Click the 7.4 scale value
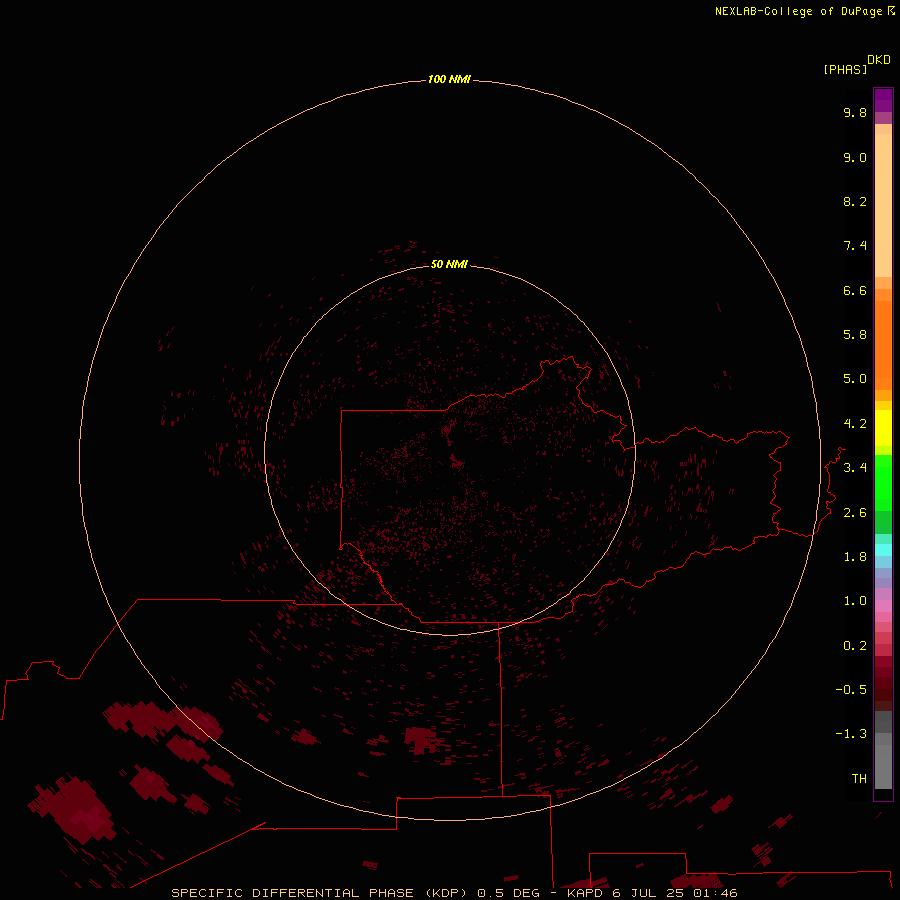900x900 pixels. tap(855, 246)
